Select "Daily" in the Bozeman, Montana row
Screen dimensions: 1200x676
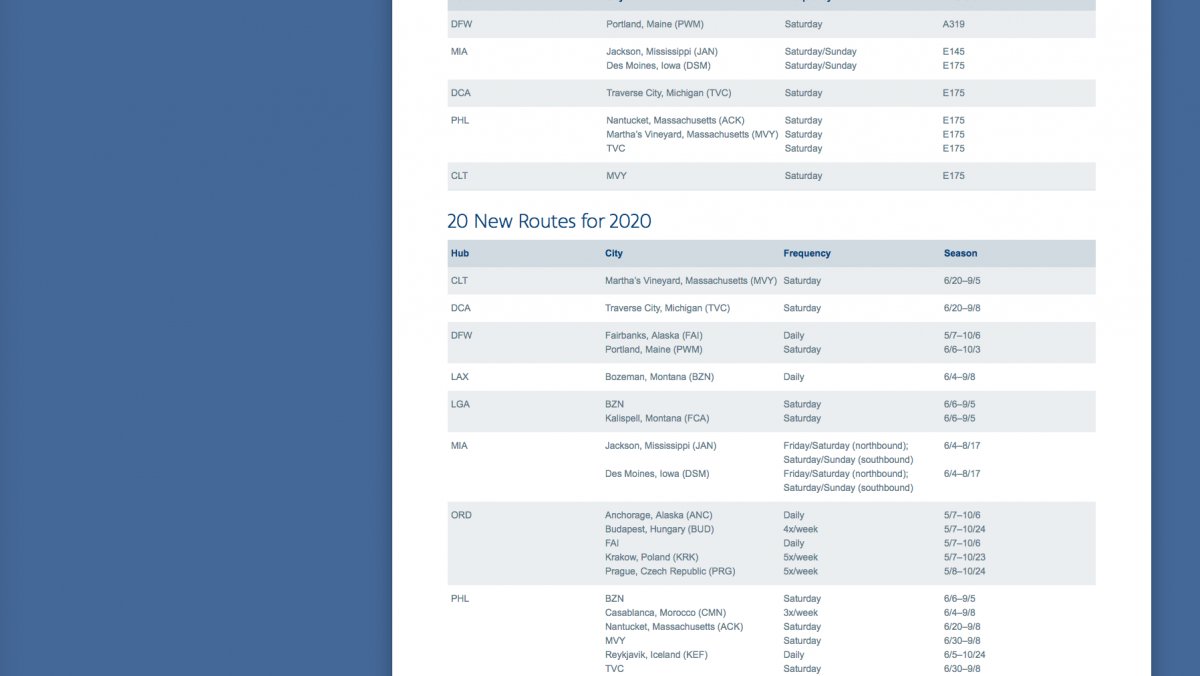[794, 377]
